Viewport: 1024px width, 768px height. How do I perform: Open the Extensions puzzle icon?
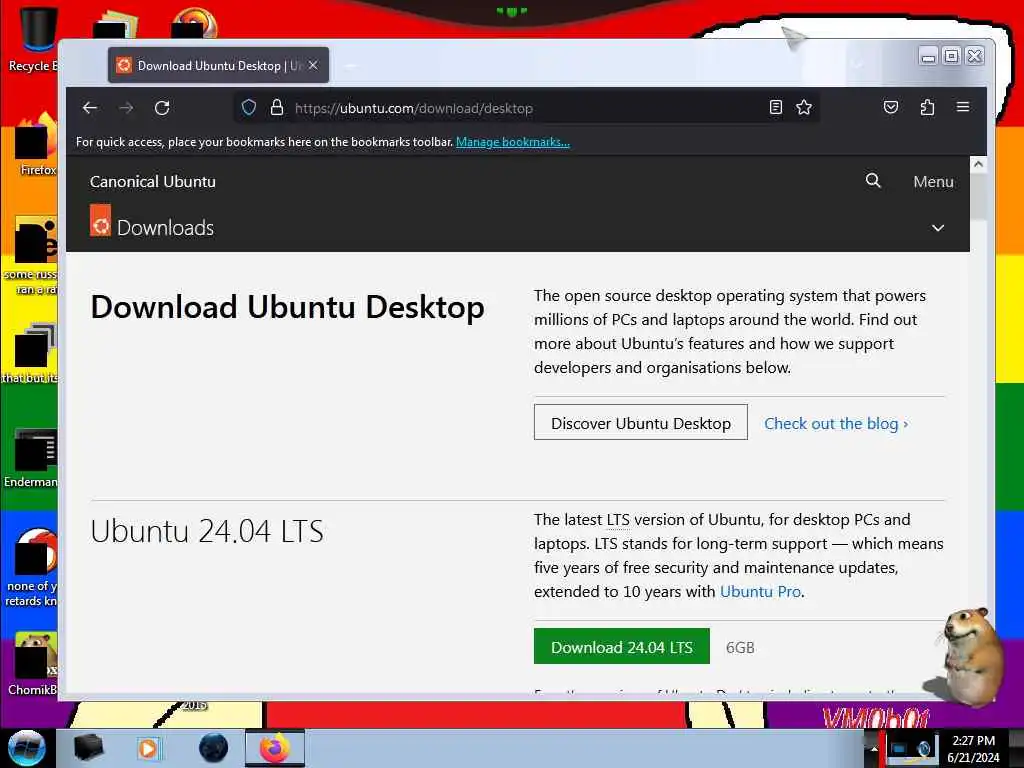[927, 107]
